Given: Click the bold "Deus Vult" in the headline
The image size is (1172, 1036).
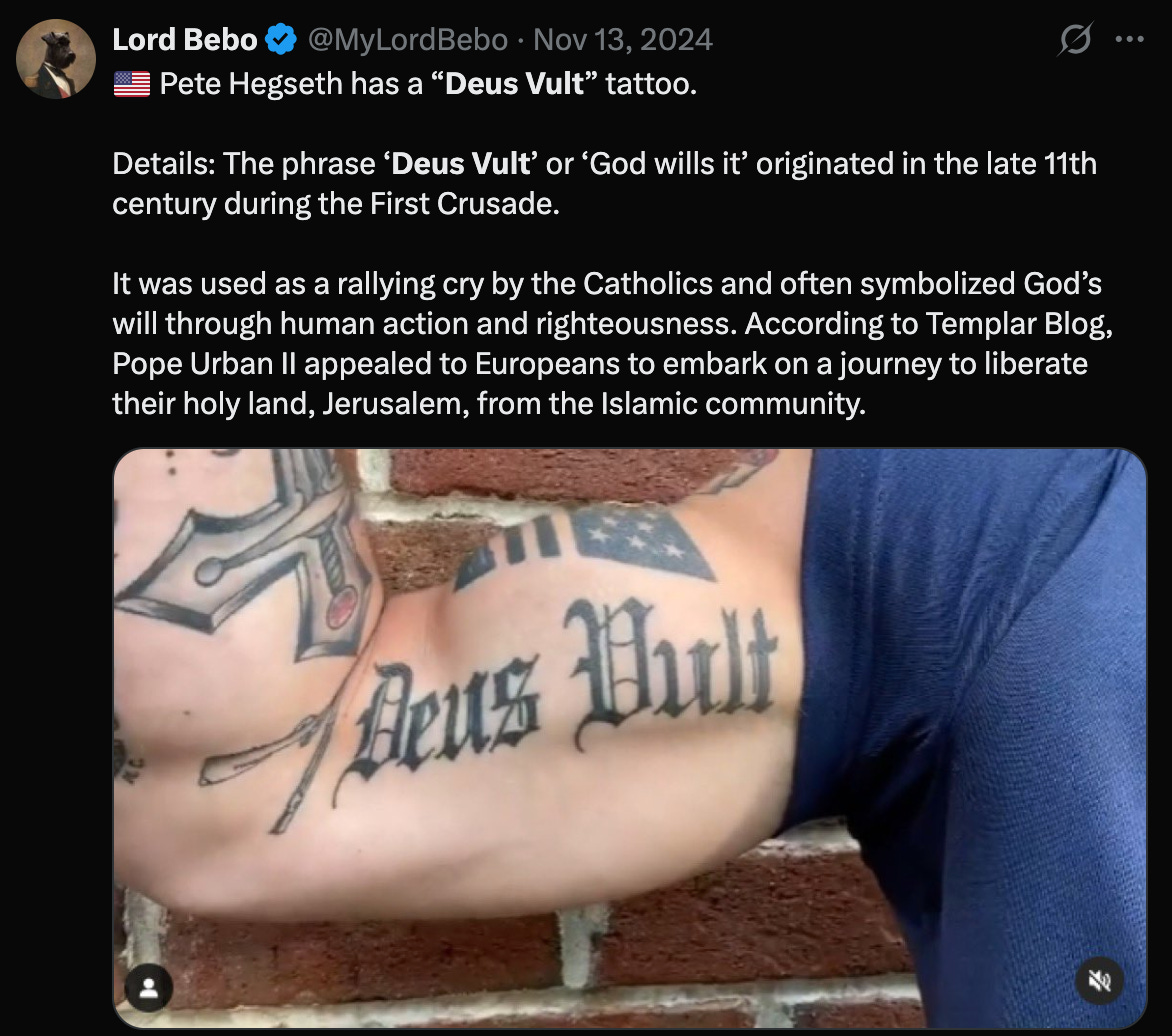Looking at the screenshot, I should pos(513,84).
